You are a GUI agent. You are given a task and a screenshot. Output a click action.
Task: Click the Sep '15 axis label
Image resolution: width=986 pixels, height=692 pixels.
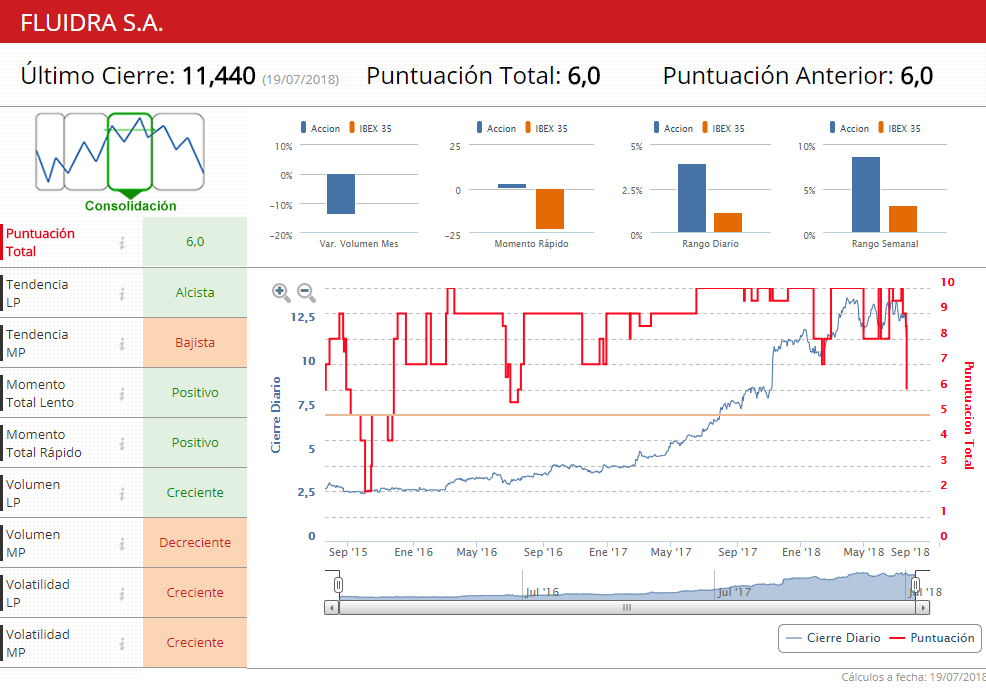(348, 552)
